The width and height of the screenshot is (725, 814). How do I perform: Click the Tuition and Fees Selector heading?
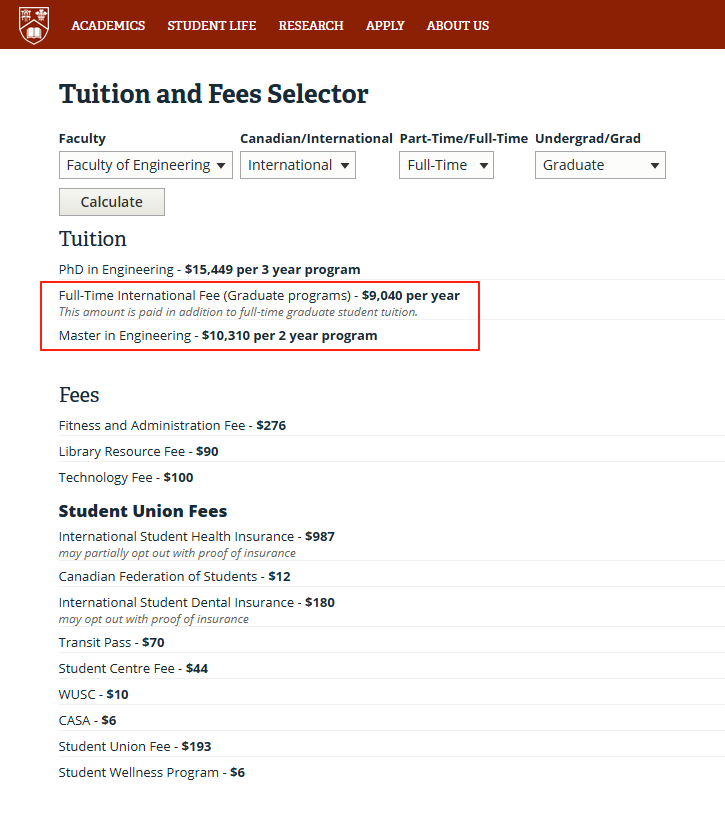[214, 94]
